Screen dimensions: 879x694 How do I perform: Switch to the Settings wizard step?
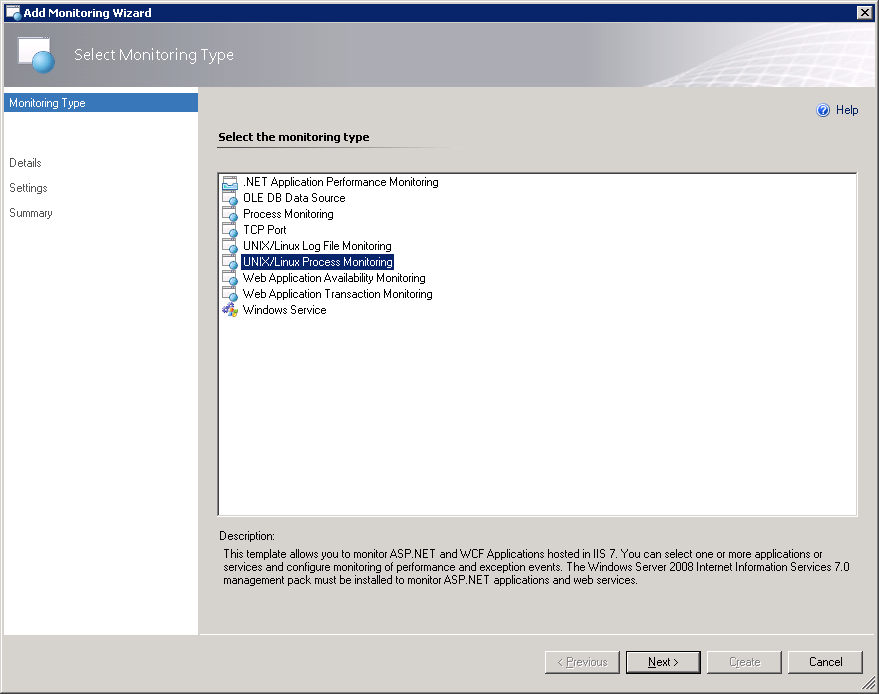point(28,188)
